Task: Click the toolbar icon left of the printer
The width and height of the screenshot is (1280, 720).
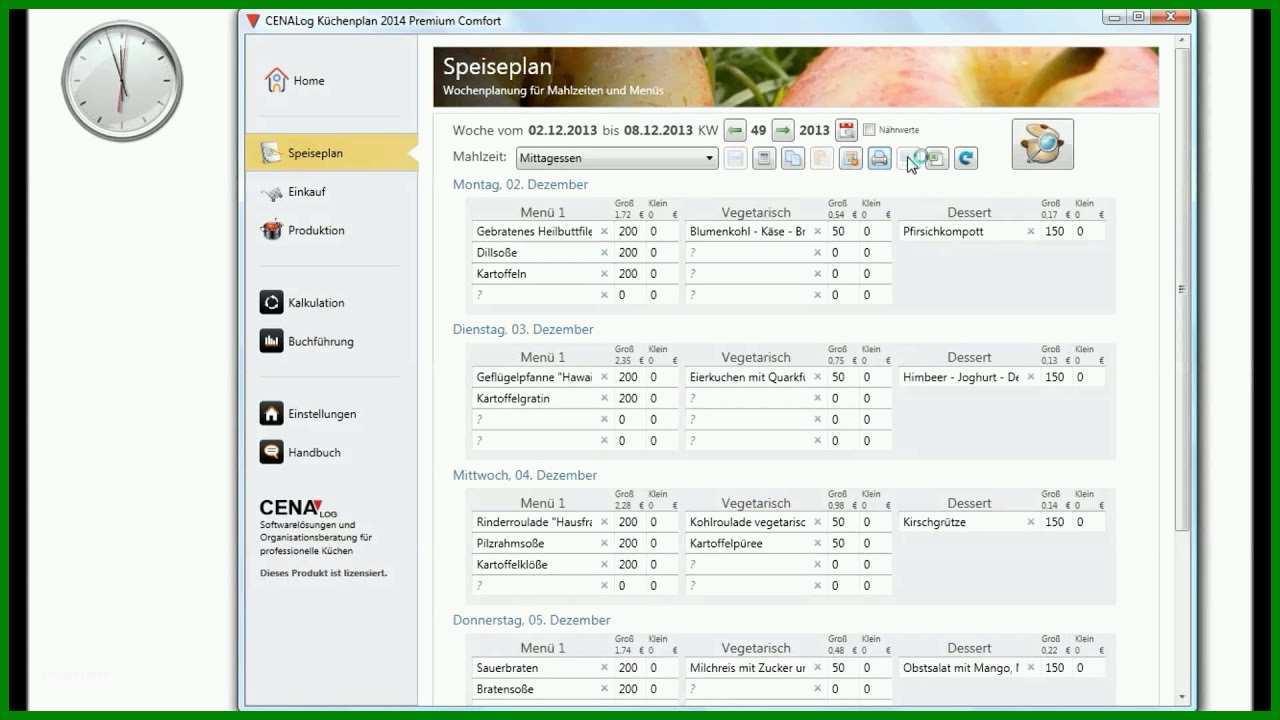Action: [x=851, y=158]
